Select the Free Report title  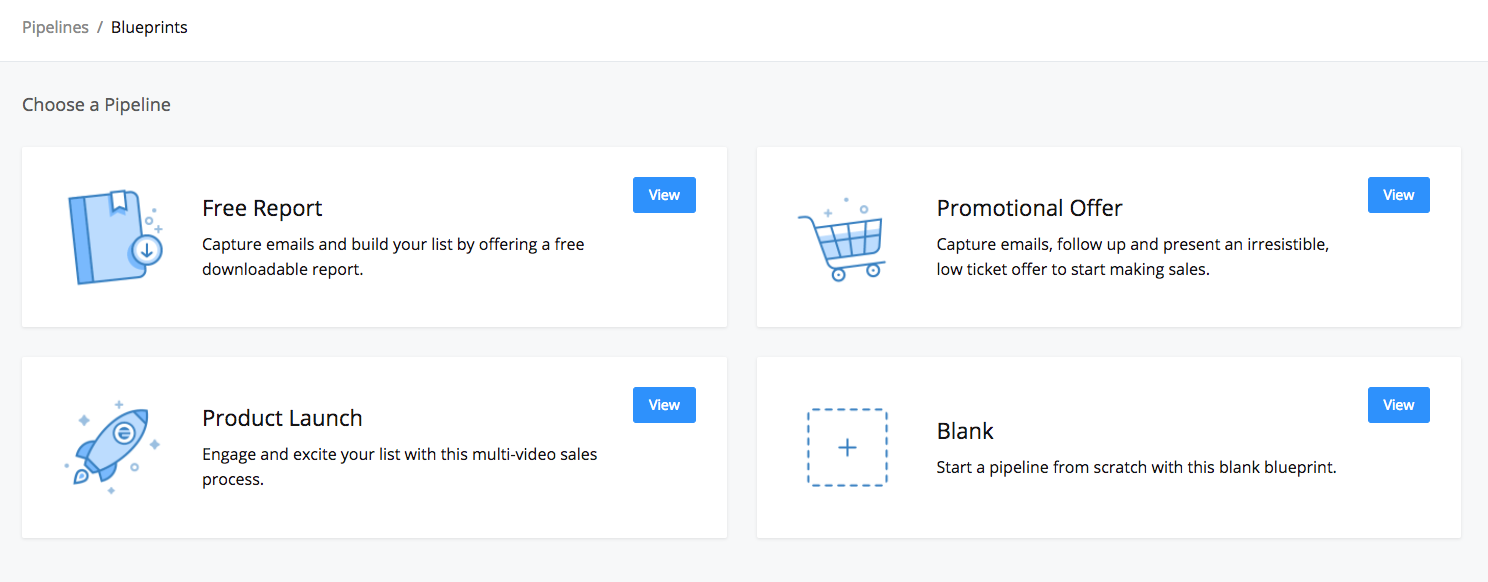[x=262, y=208]
